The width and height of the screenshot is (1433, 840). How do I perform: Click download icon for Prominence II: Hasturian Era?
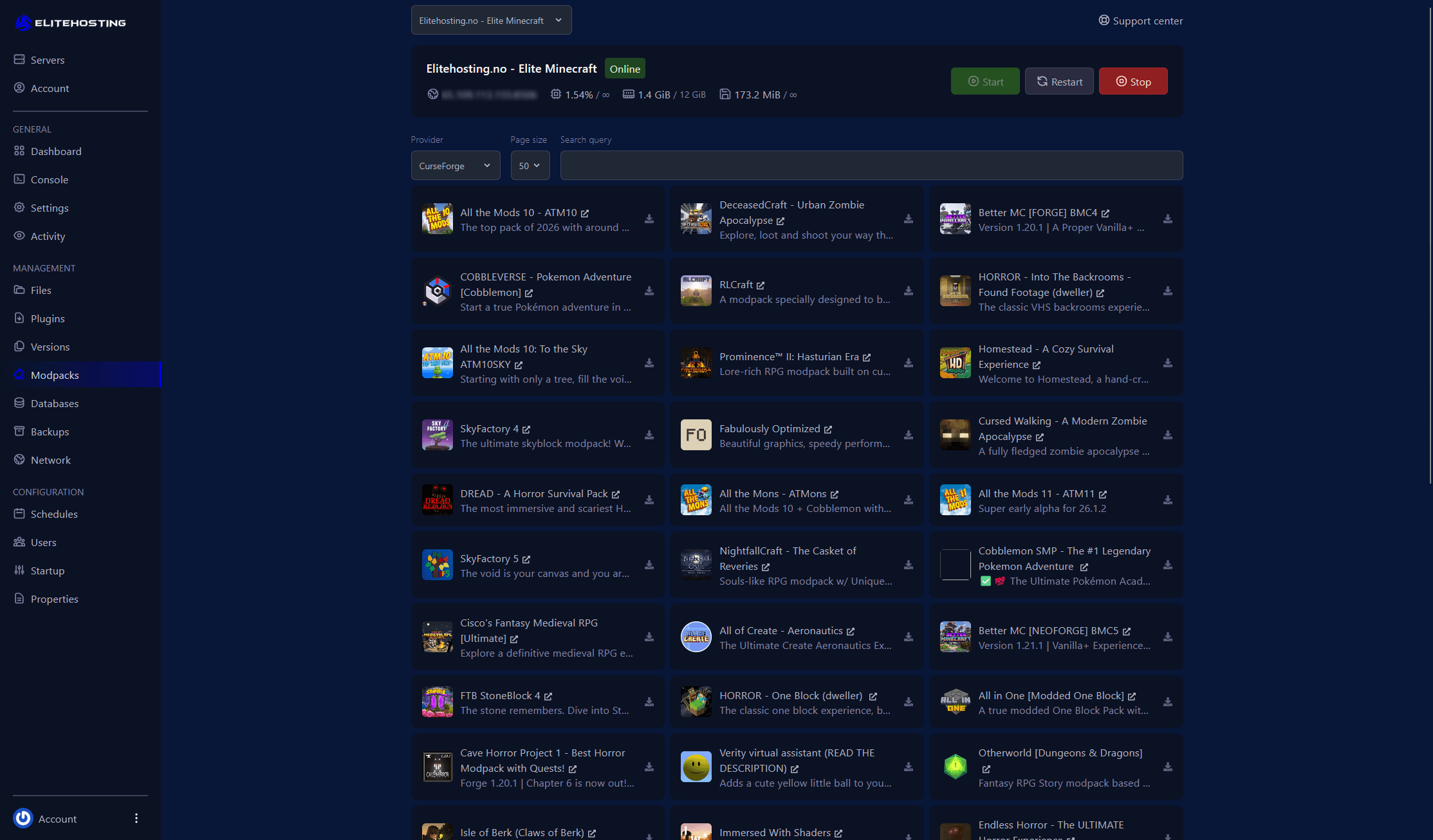pos(909,363)
